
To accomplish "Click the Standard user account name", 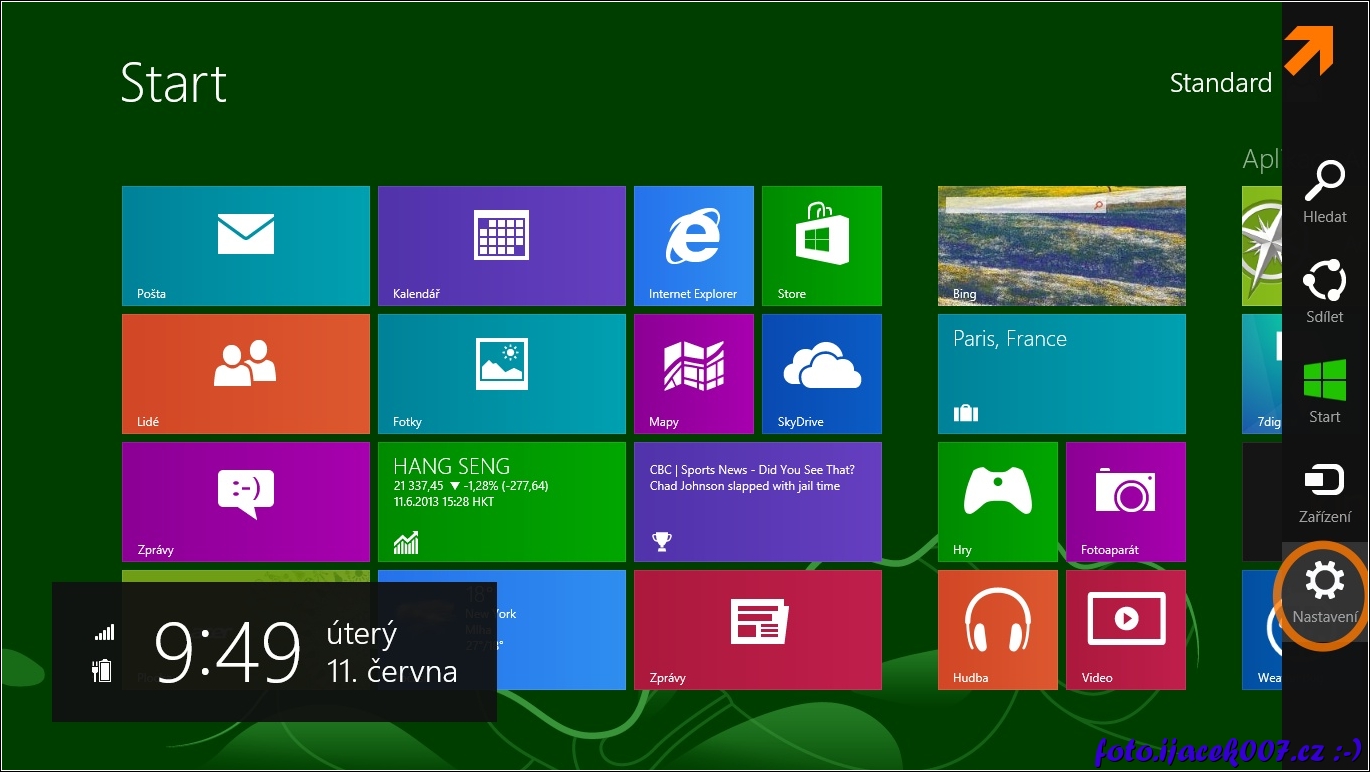I will click(x=1220, y=83).
